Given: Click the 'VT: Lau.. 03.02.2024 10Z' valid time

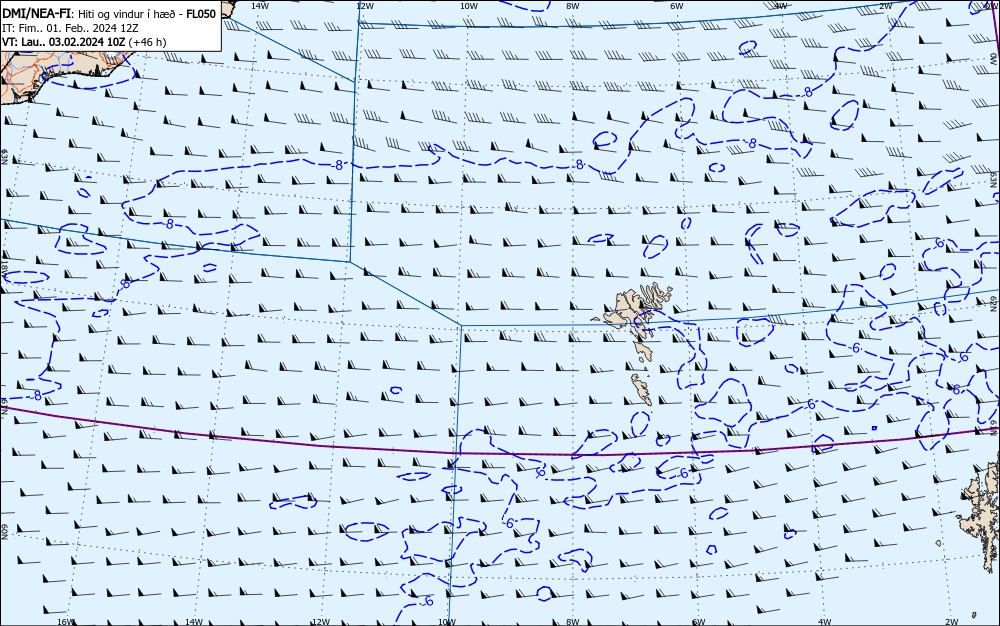Looking at the screenshot, I should pyautogui.click(x=64, y=42).
